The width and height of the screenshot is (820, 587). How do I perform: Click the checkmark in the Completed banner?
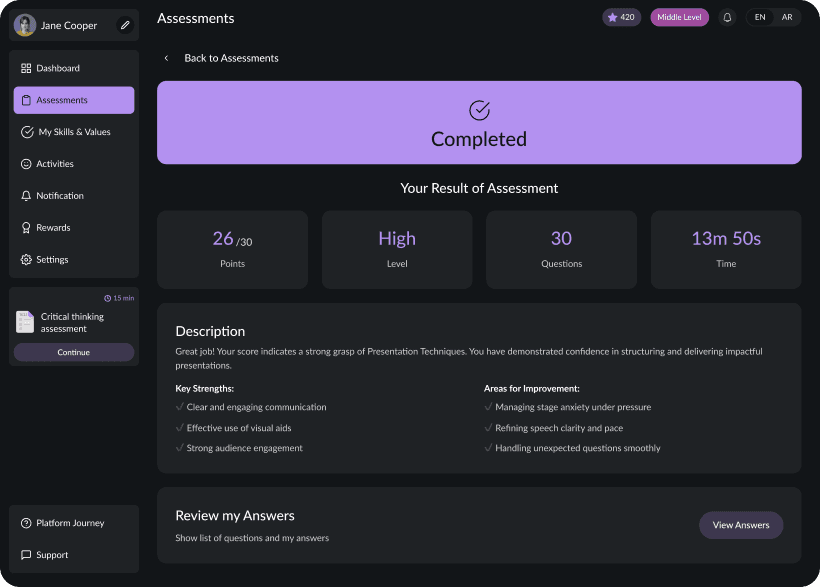(478, 110)
